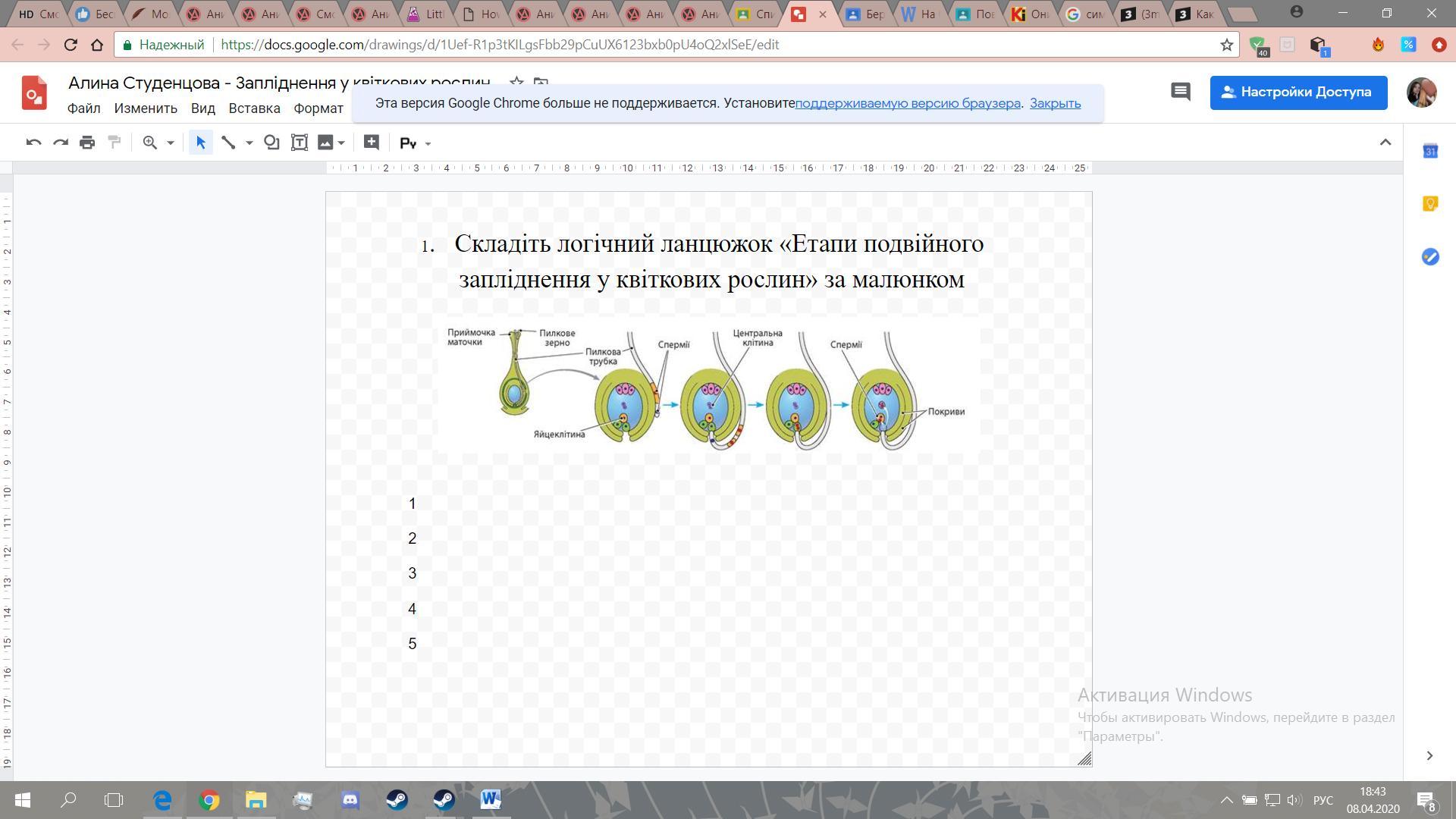Click the Настройки Доступа button

(x=1298, y=93)
